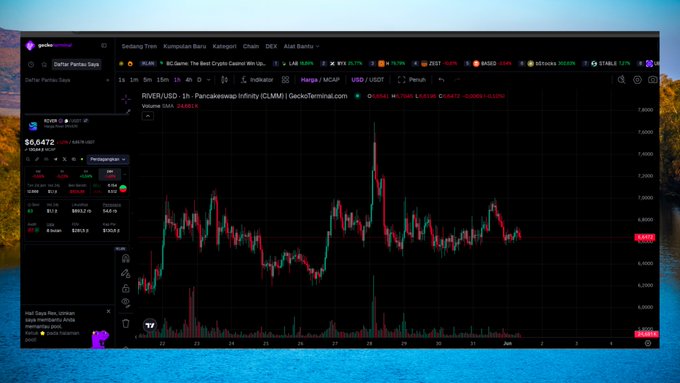This screenshot has width=680, height=383.
Task: Select the current price label 6,6472
Action: (x=645, y=237)
